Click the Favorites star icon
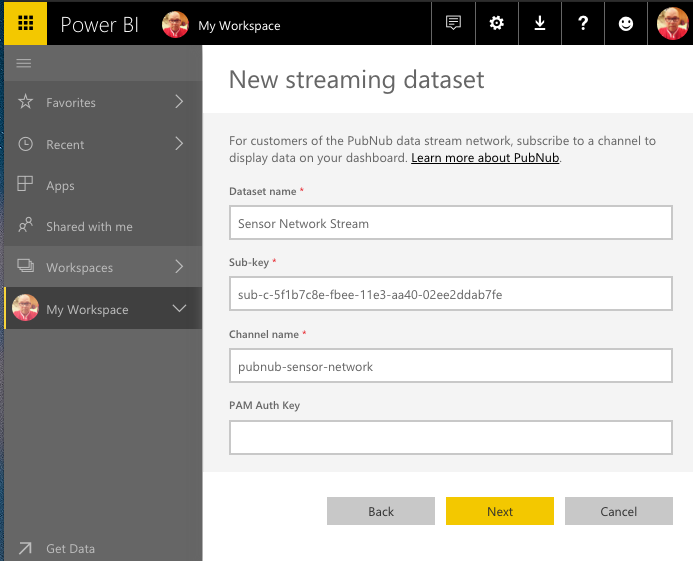 click(x=25, y=102)
